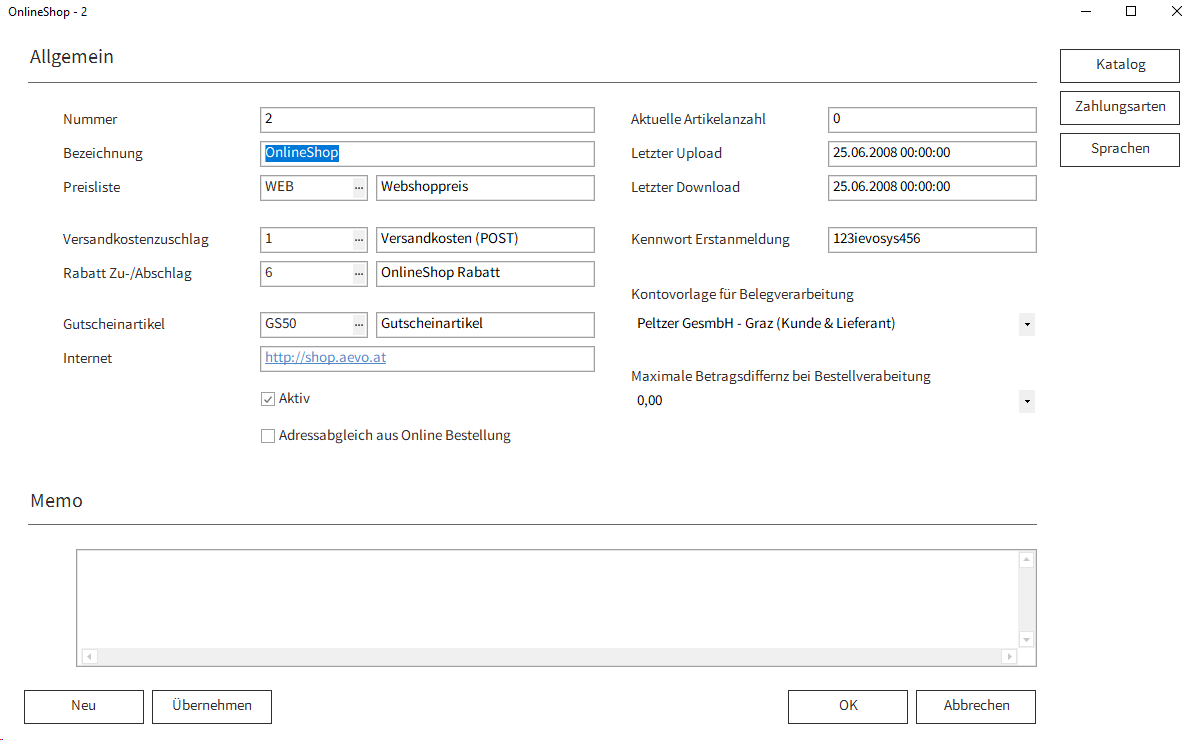
Task: Open the Sprachen section
Action: click(1120, 149)
